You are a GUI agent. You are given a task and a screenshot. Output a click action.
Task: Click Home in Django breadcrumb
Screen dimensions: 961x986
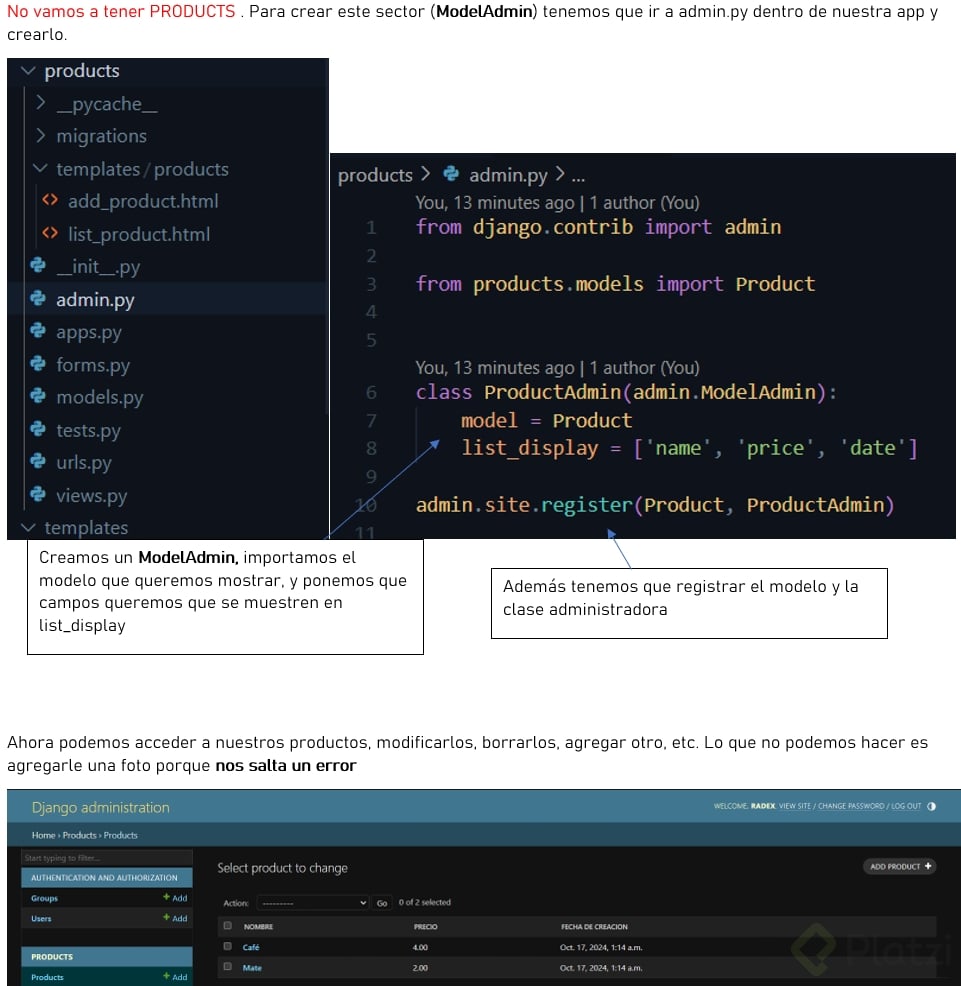click(43, 835)
